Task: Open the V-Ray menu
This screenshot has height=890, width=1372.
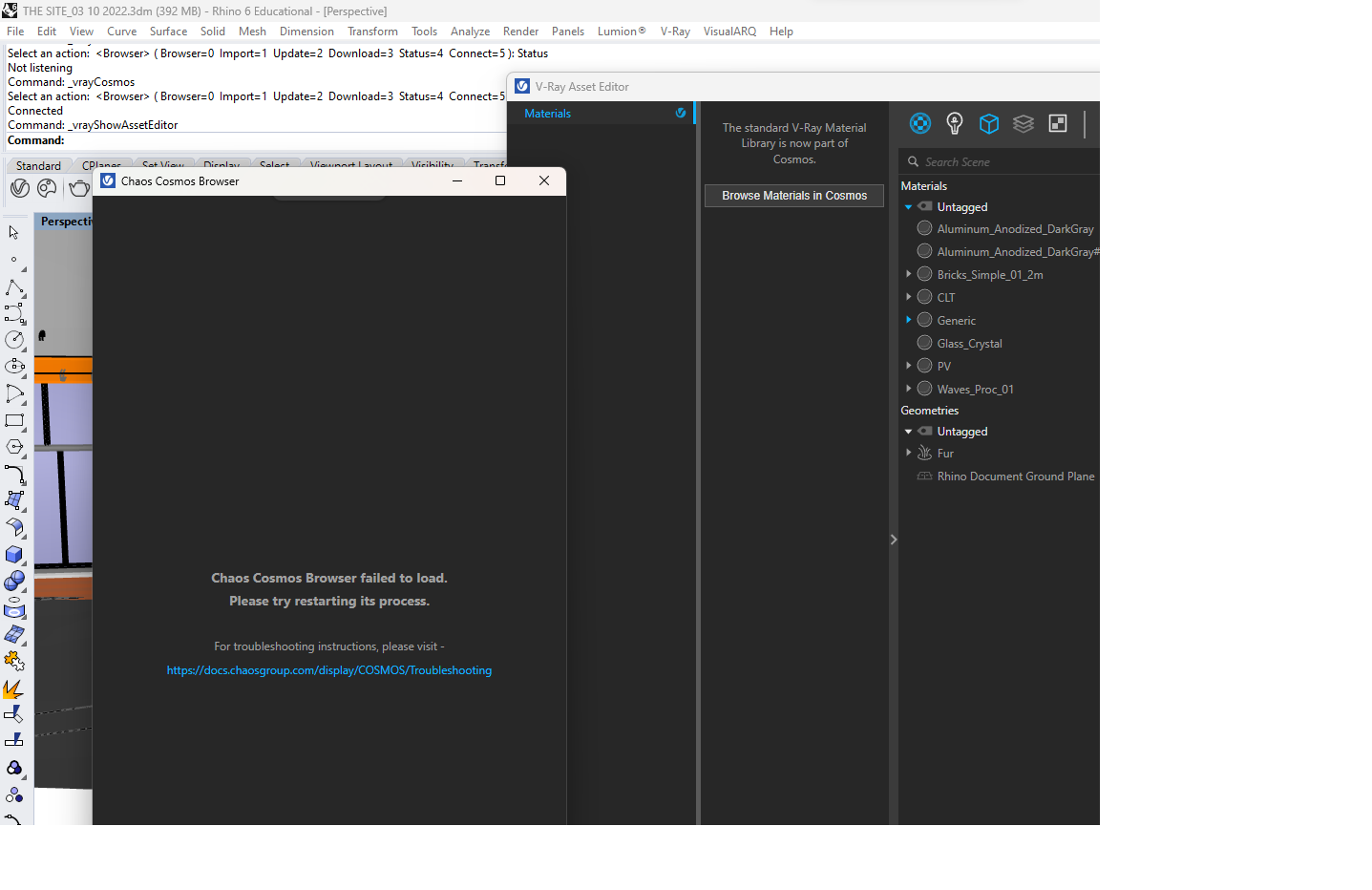Action: (675, 32)
